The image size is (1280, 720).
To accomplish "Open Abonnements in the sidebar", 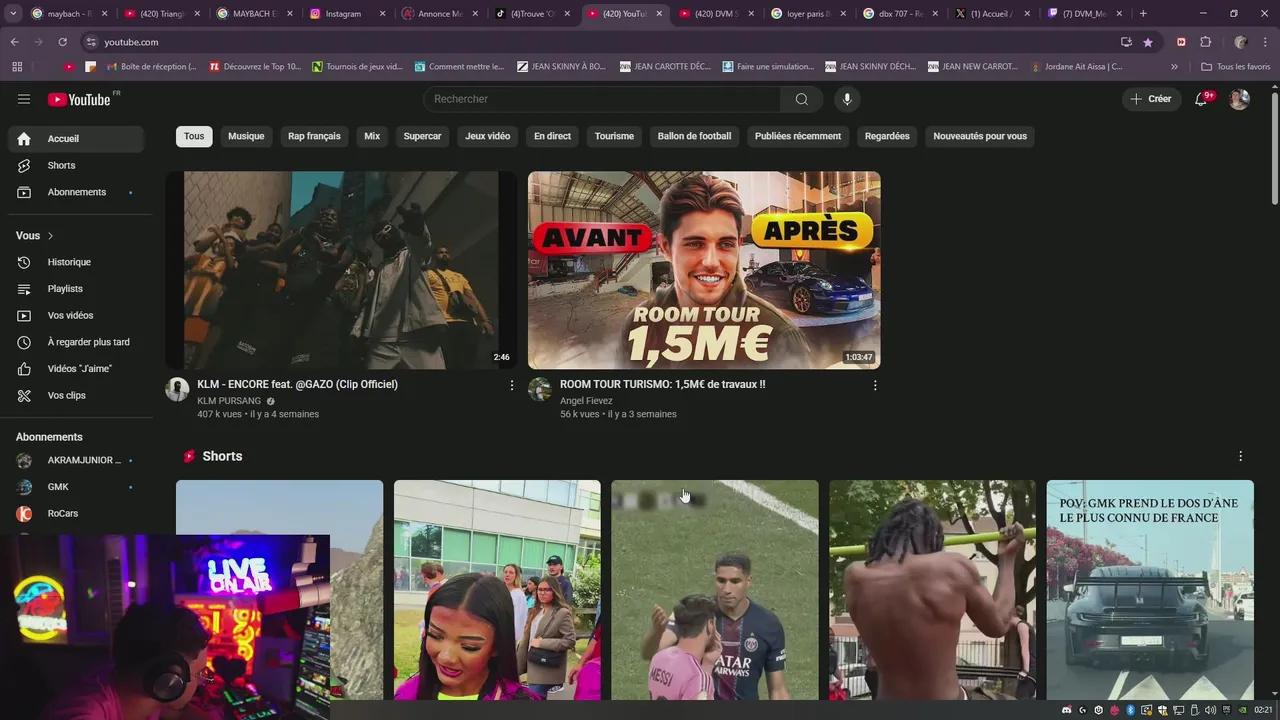I will pos(76,192).
